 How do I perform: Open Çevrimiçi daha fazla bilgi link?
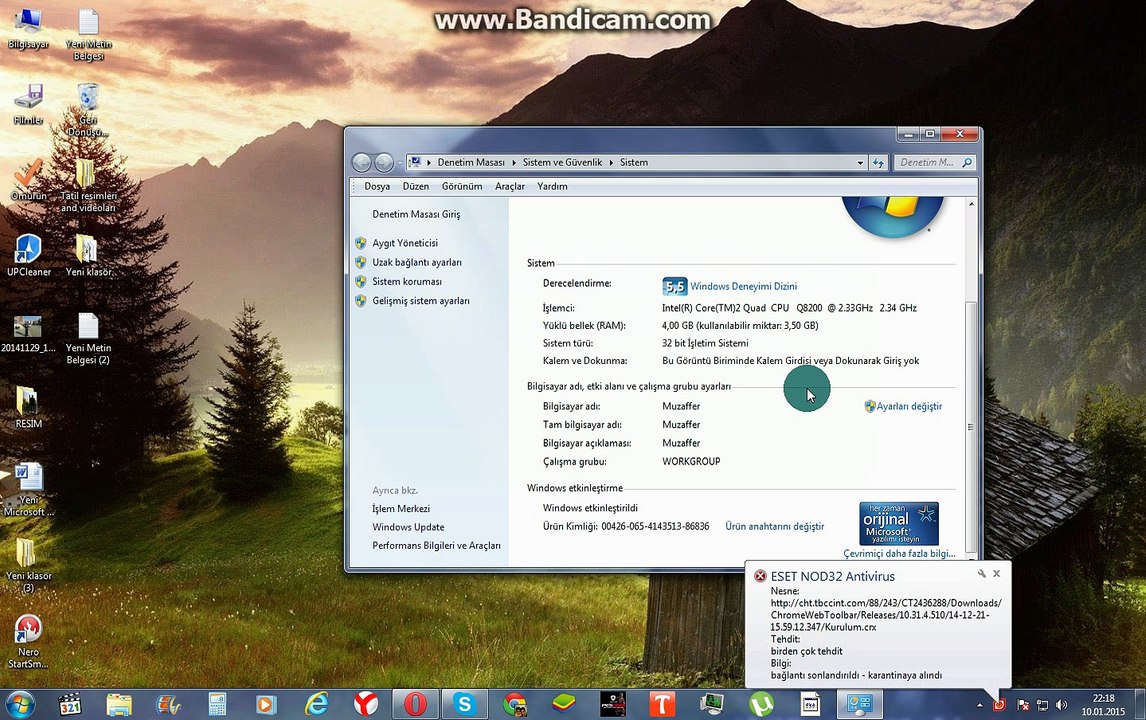tap(900, 553)
